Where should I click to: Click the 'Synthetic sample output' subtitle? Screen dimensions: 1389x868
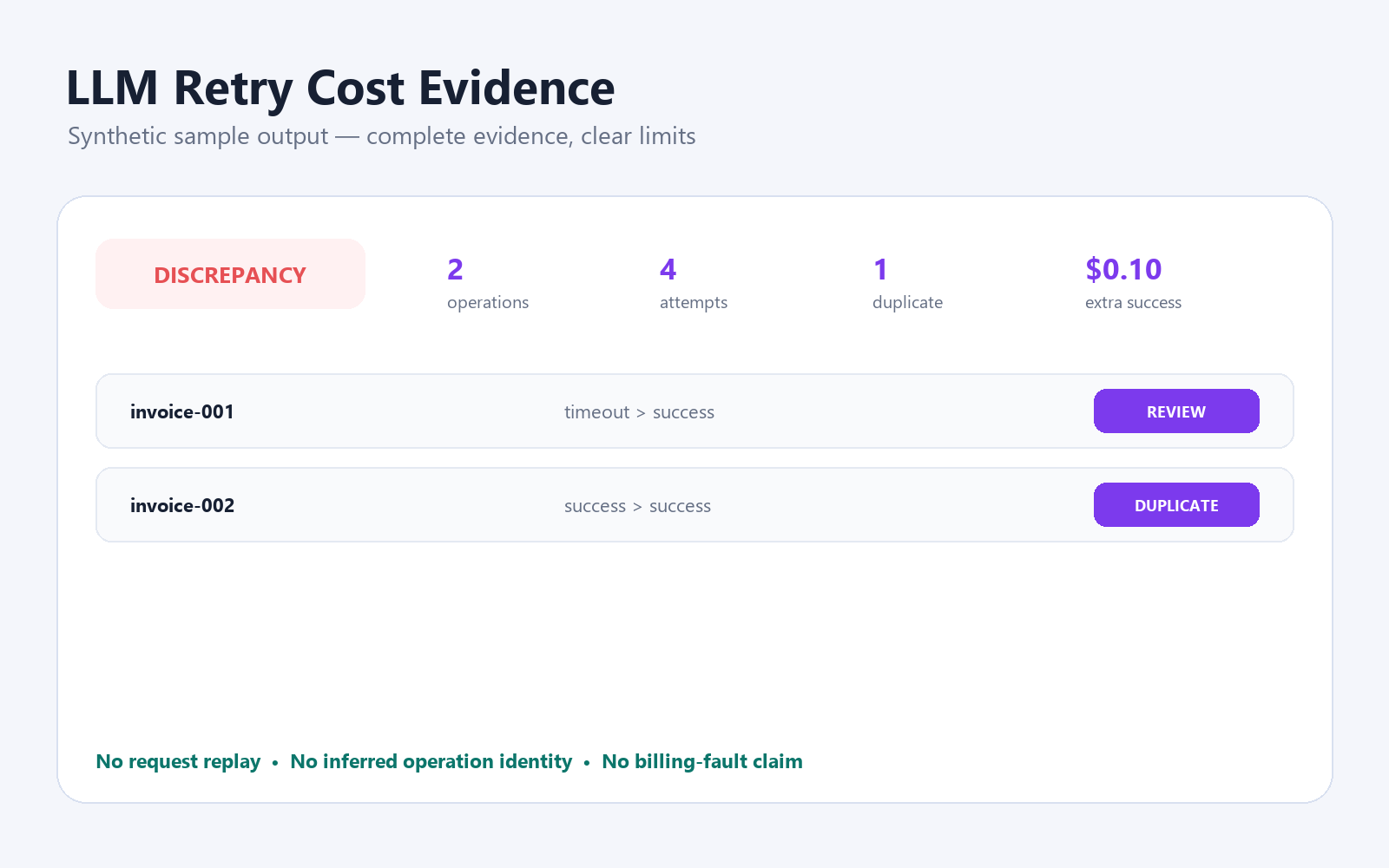pos(198,136)
